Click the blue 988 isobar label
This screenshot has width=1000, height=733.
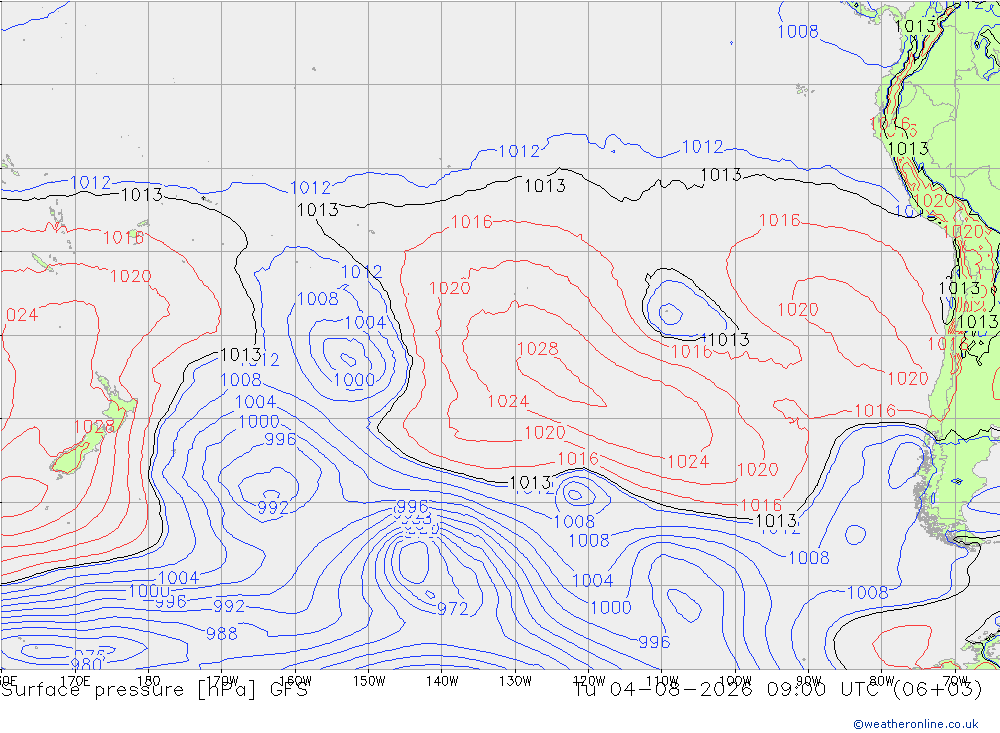(222, 633)
